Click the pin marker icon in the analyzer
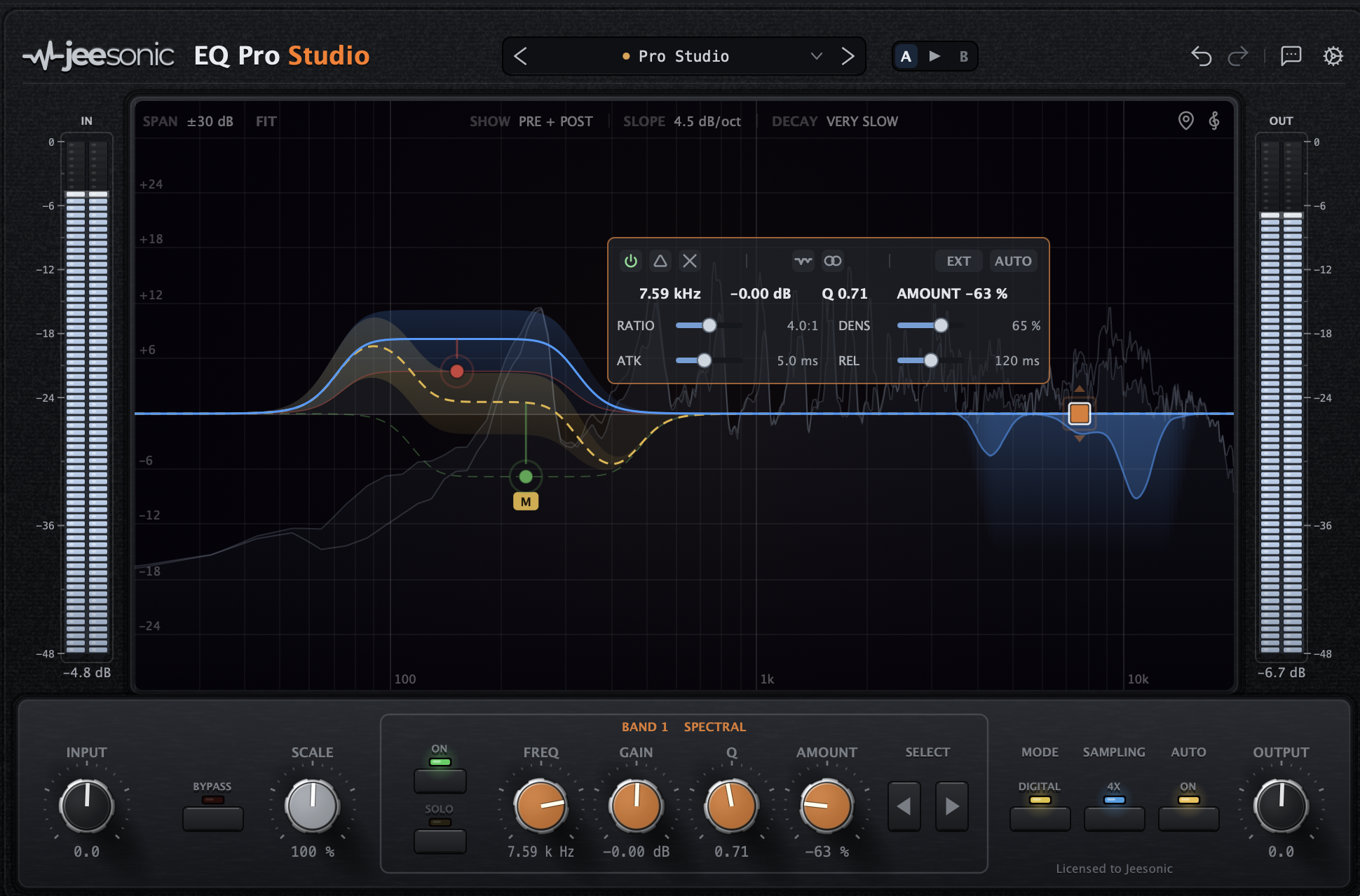This screenshot has height=896, width=1360. click(1185, 121)
